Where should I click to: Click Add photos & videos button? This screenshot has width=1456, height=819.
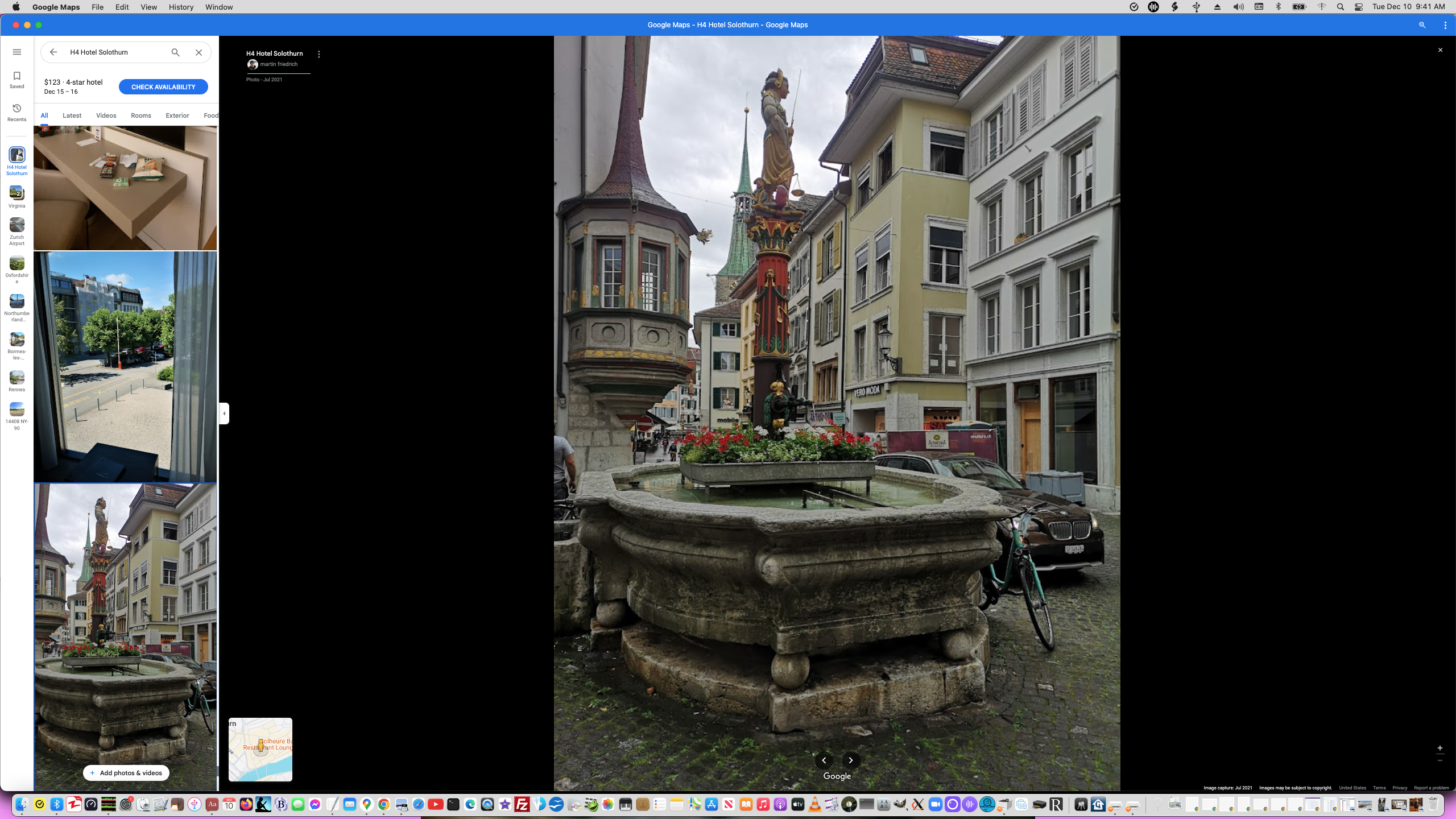point(126,773)
